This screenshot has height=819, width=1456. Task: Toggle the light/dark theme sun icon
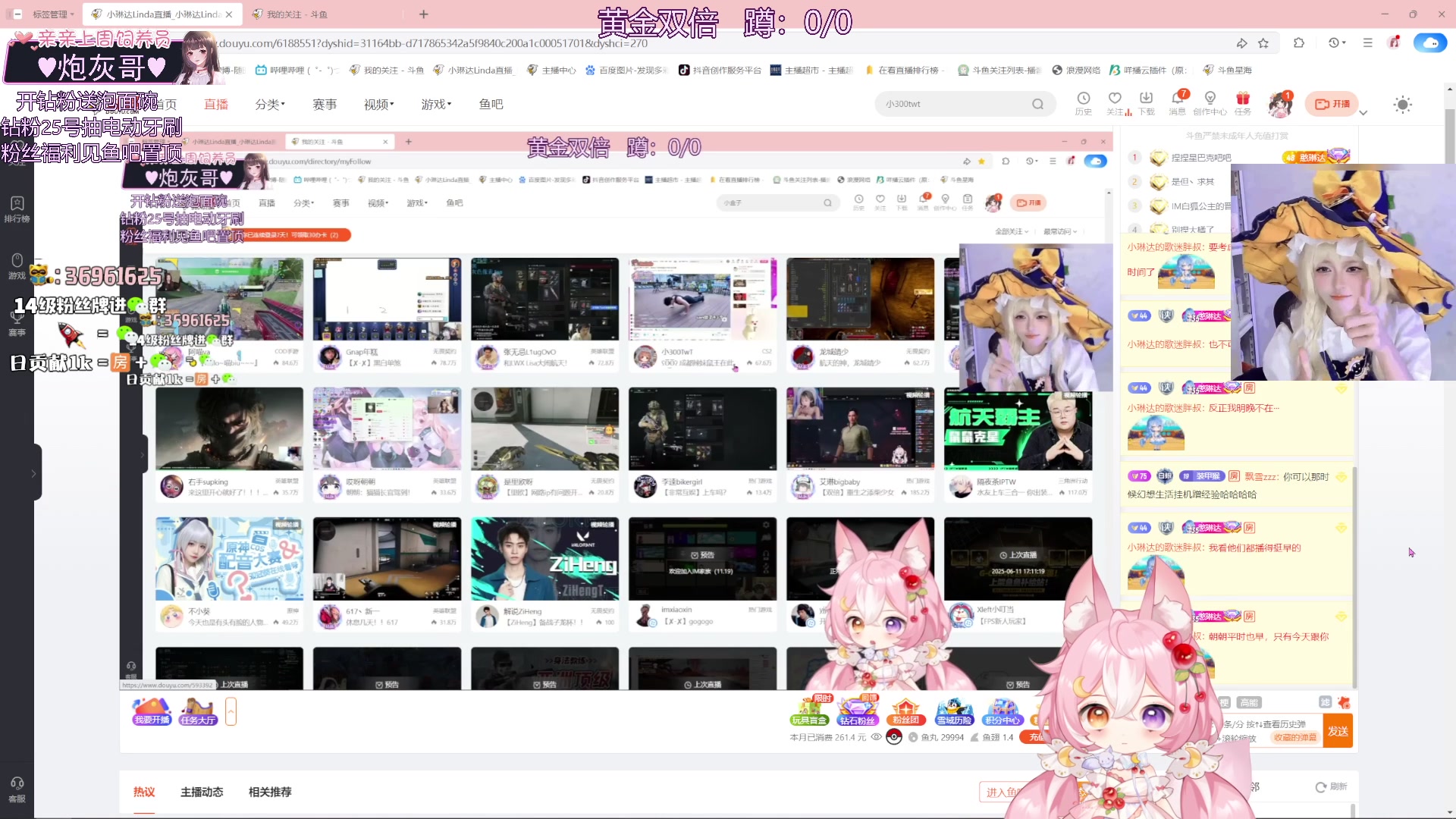click(1402, 105)
